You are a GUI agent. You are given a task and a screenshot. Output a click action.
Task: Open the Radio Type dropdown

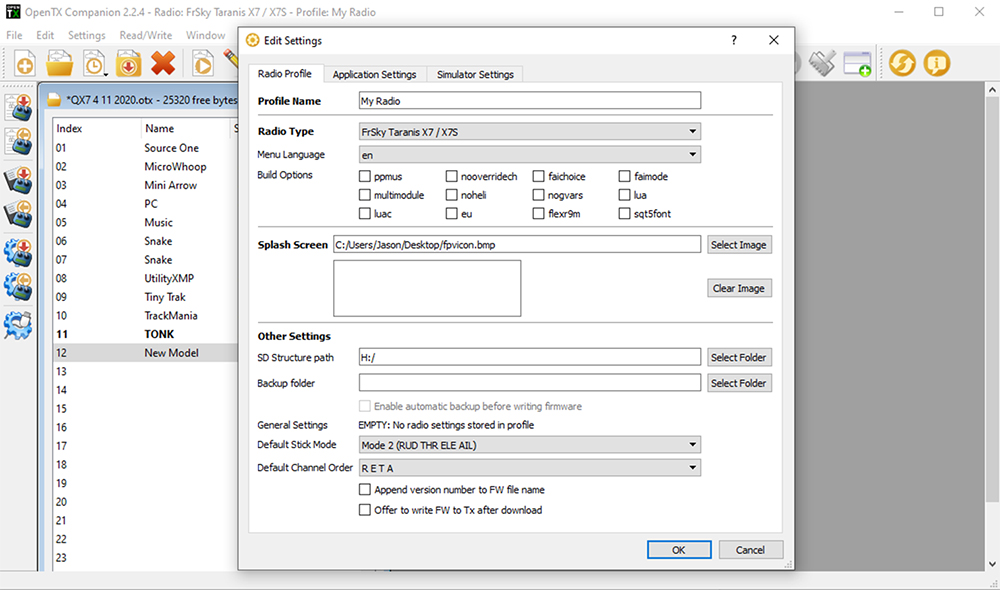pyautogui.click(x=529, y=131)
